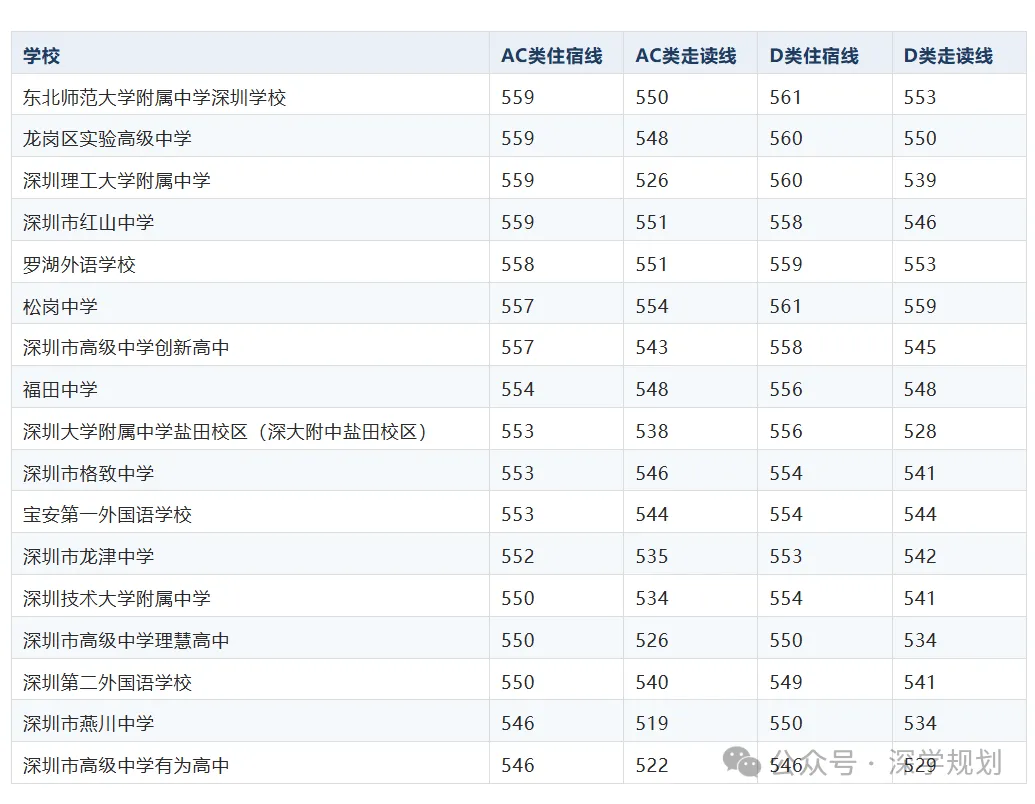Select 深圳市高级中学创新高中 school name
The width and height of the screenshot is (1035, 804).
(x=126, y=347)
